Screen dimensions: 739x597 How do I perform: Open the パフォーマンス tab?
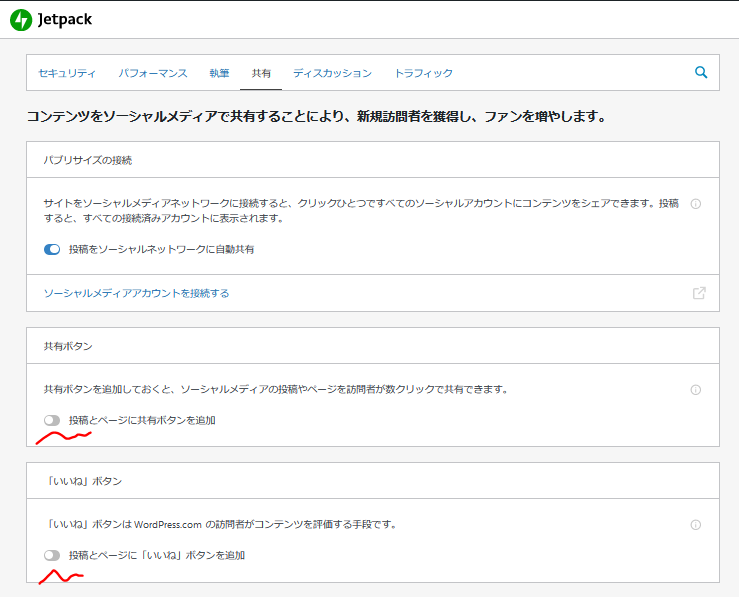click(153, 73)
